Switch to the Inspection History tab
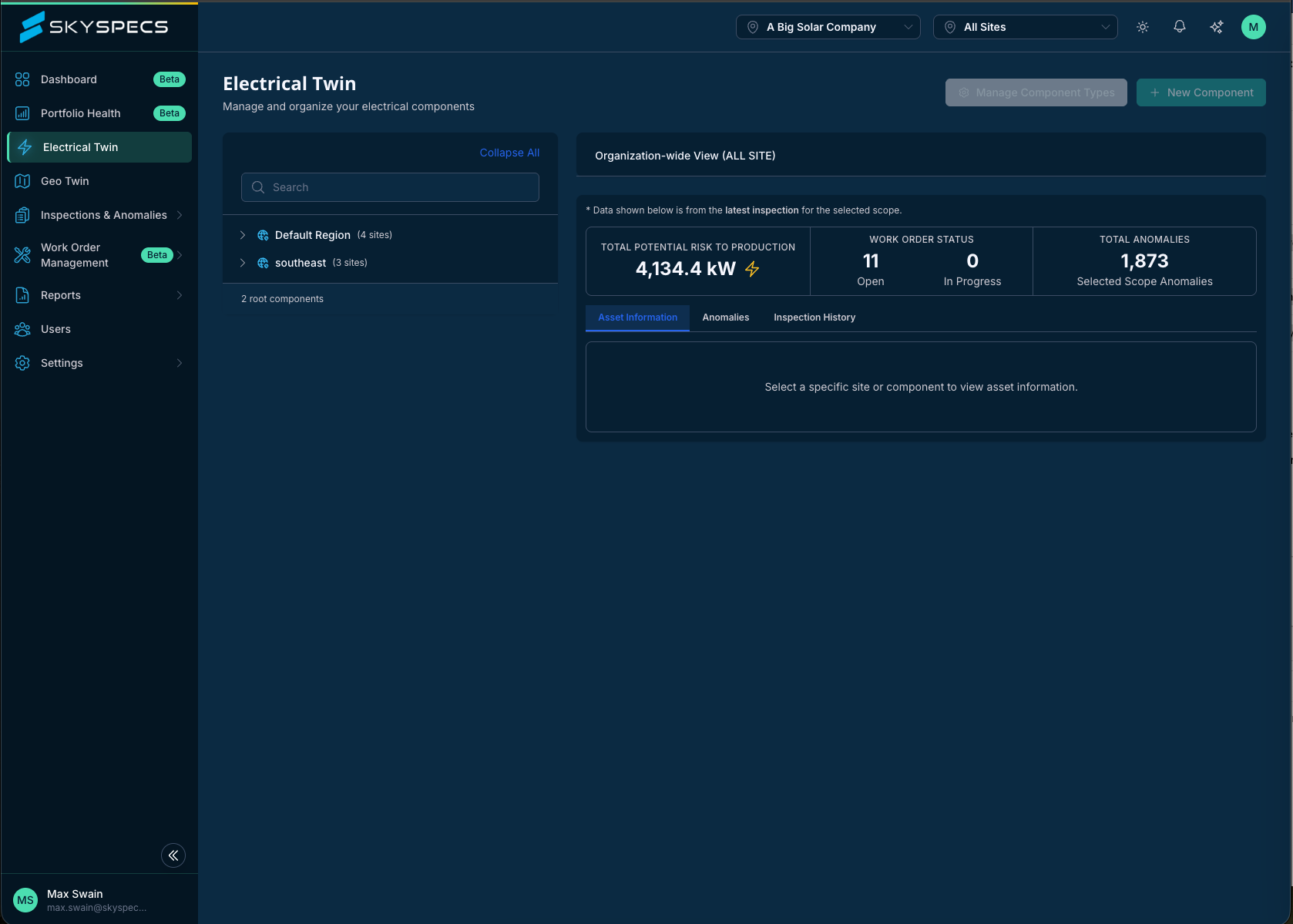This screenshot has width=1293, height=924. click(814, 318)
